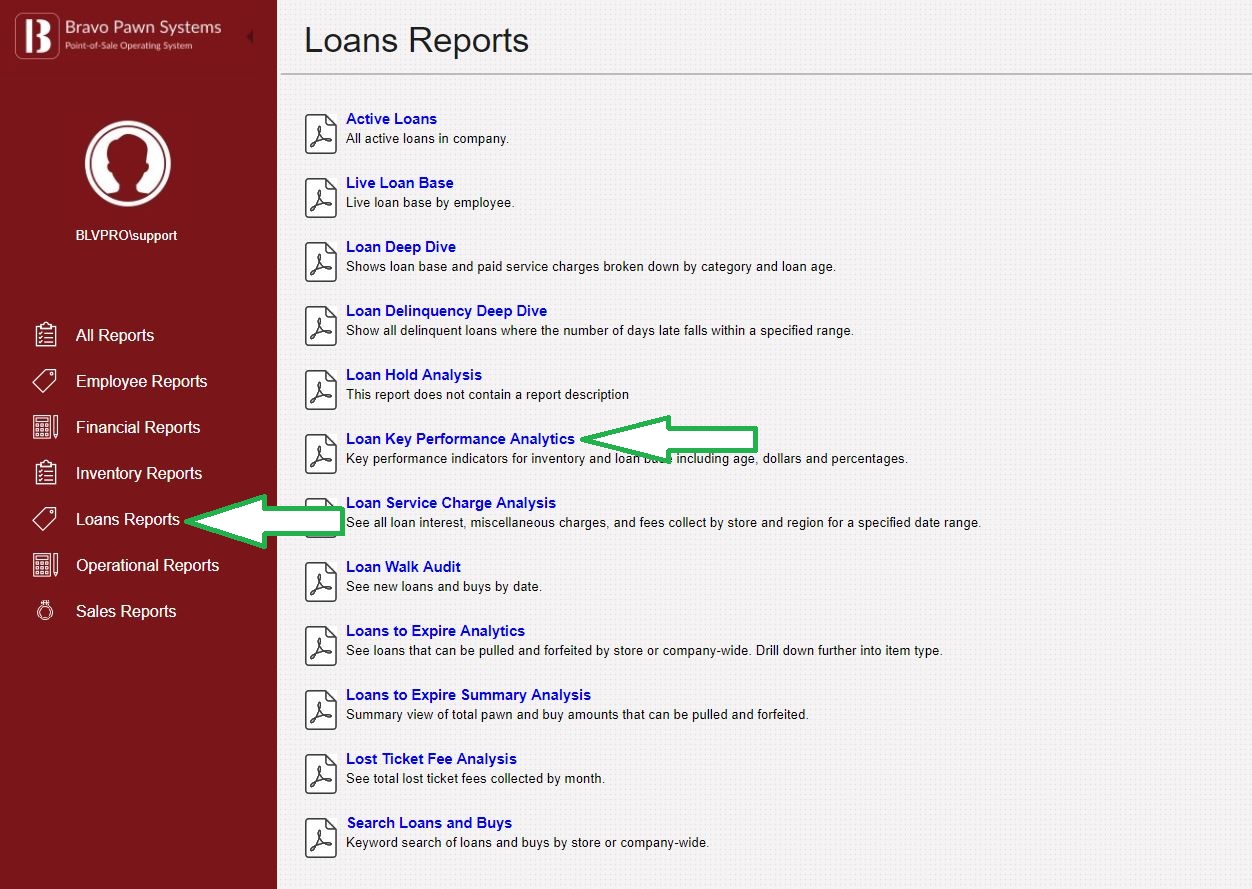This screenshot has height=889, width=1252.
Task: Click 'Keyword search of loans and buys' description
Action: coord(527,843)
